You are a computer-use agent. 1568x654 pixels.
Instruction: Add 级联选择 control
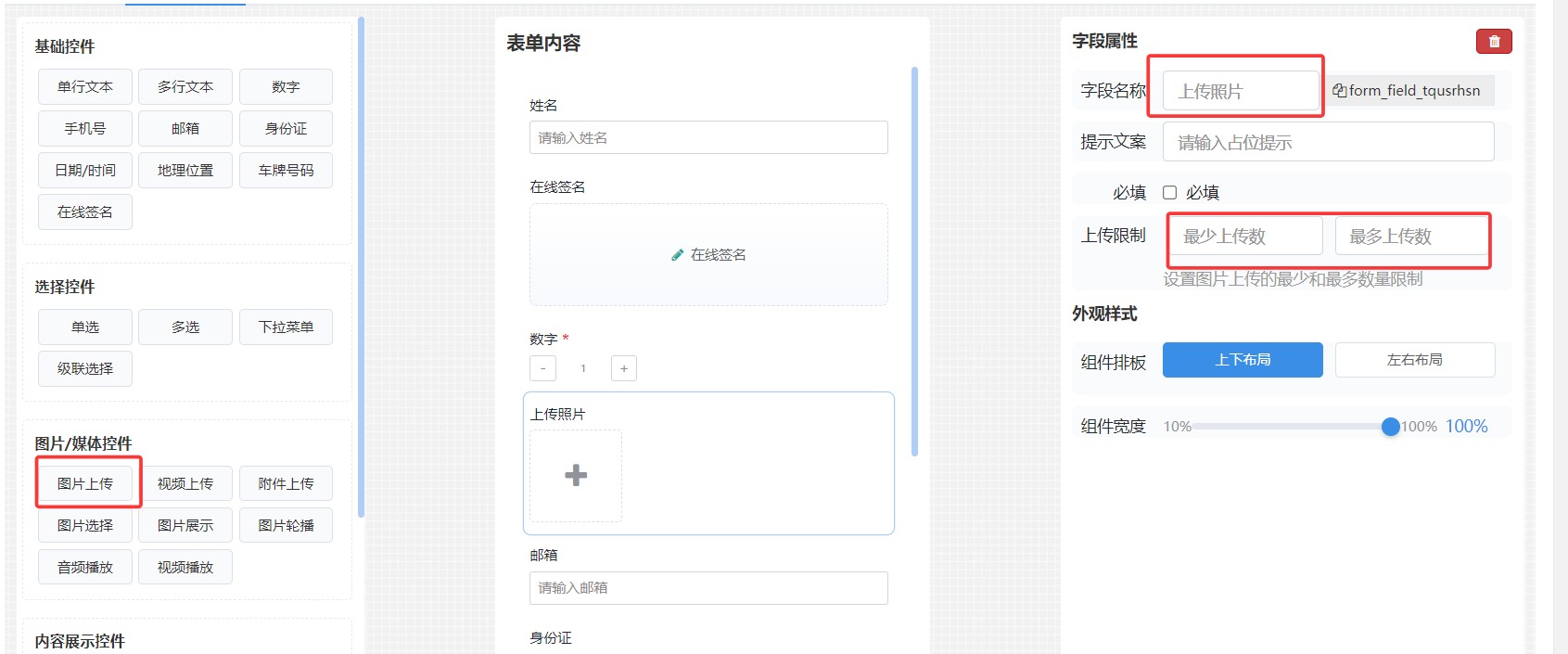click(x=85, y=368)
